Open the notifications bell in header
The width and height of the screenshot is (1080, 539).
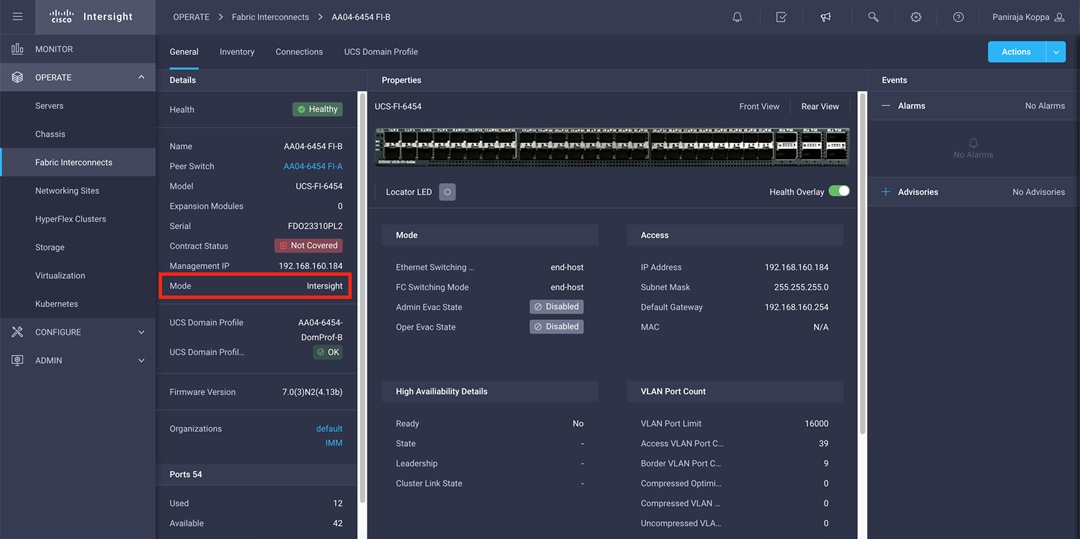point(737,17)
